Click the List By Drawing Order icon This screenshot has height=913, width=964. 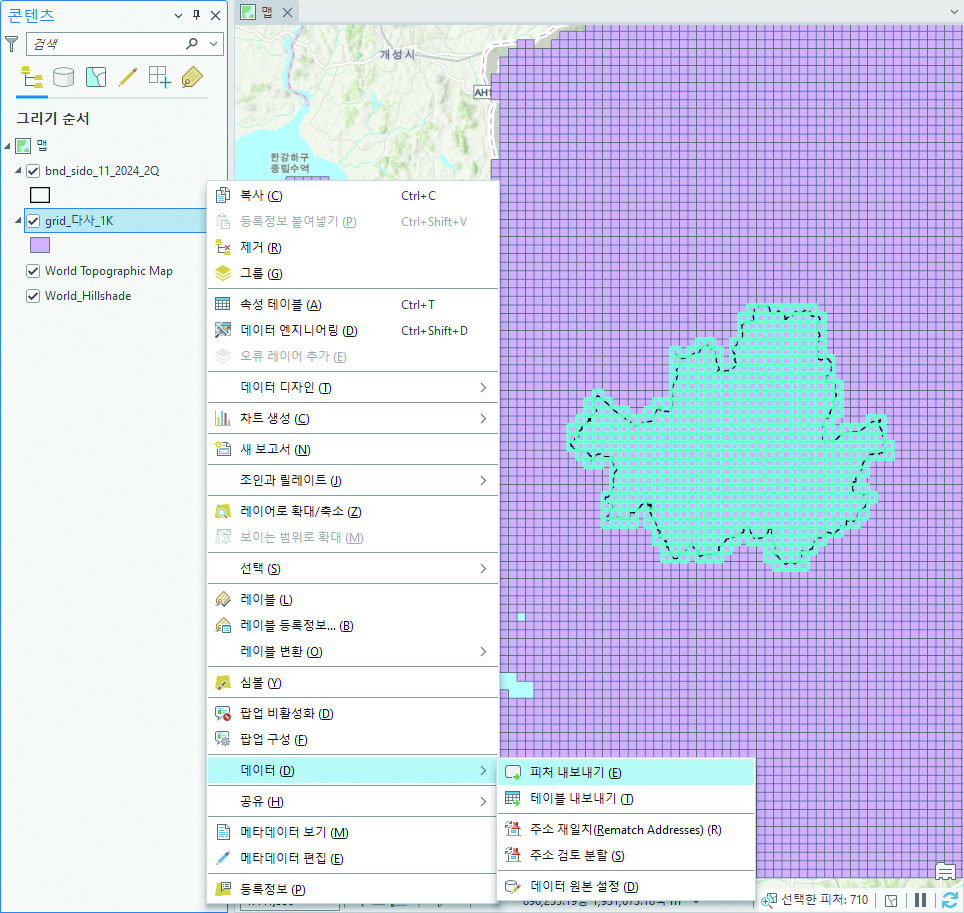(31, 77)
